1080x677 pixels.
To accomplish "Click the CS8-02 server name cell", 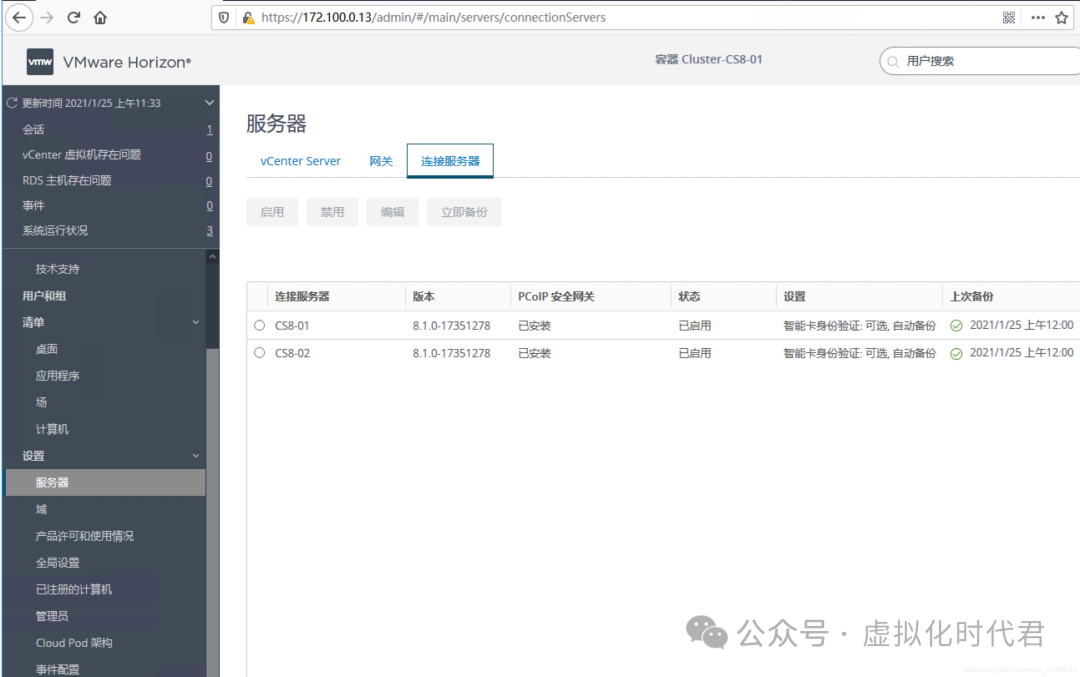I will pos(293,353).
